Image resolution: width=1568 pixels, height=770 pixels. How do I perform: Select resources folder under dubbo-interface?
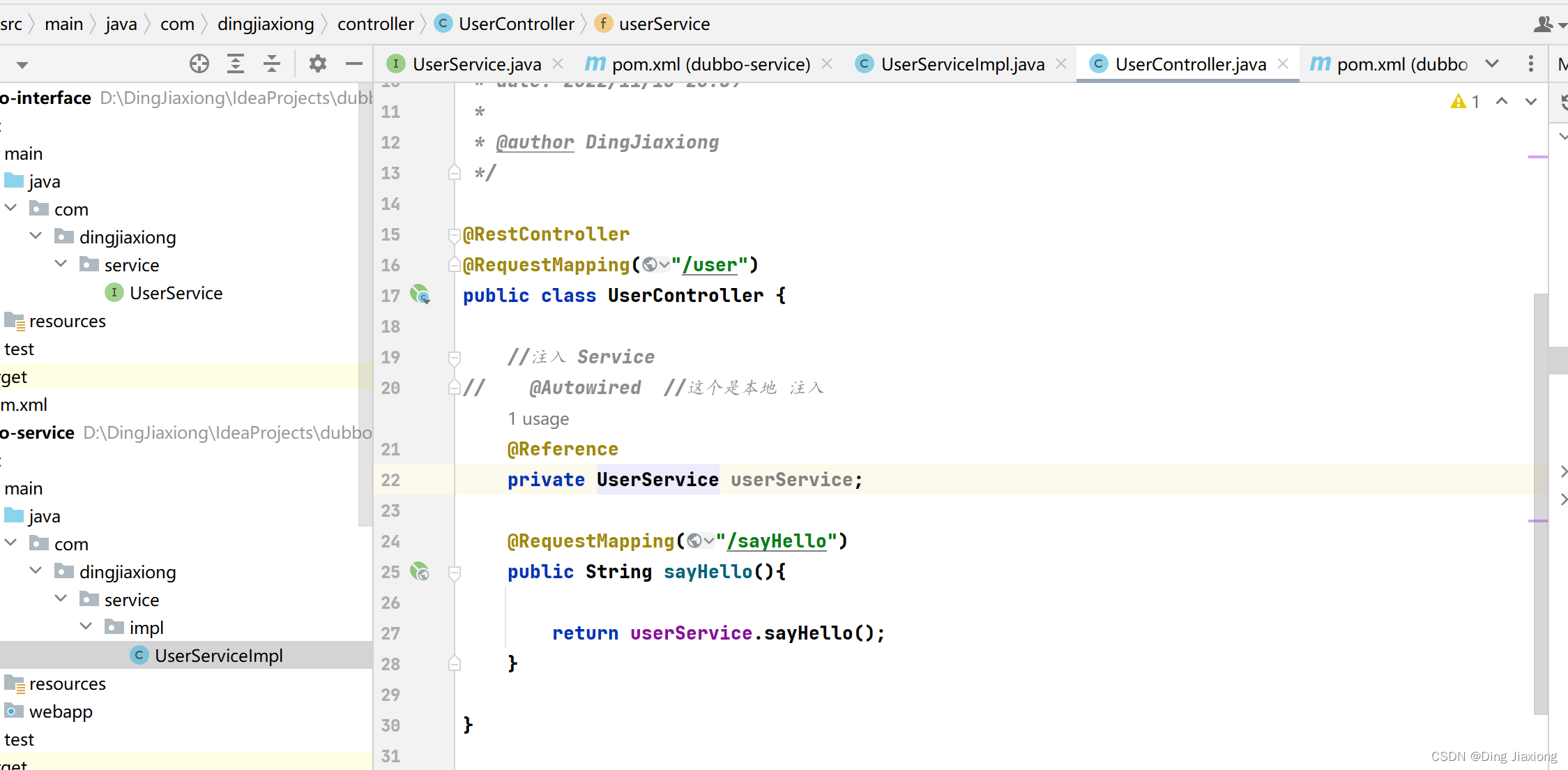coord(56,321)
